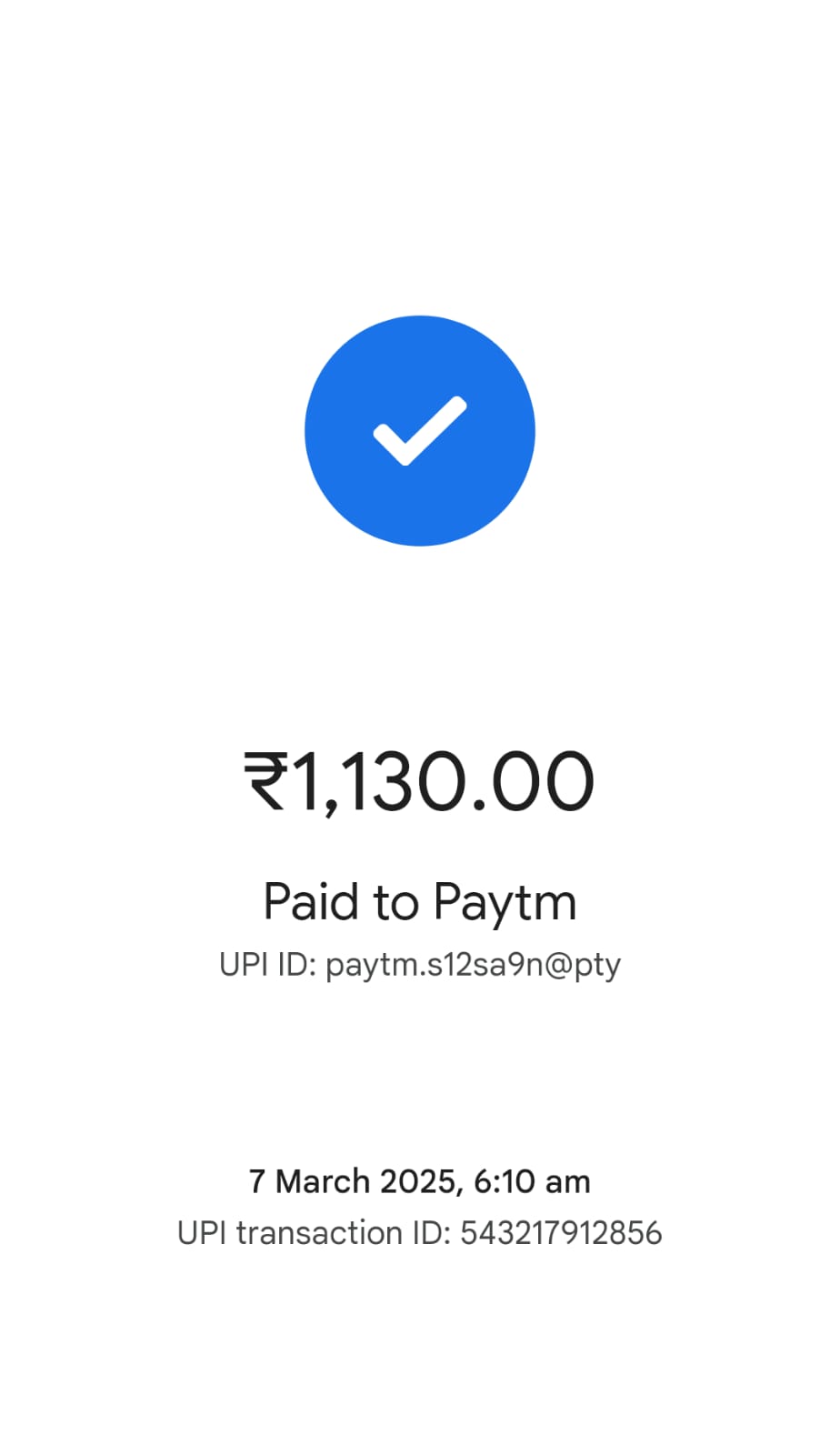Click the Paid to Paytm heading
Screen dimensions: 840x1455
[420, 903]
